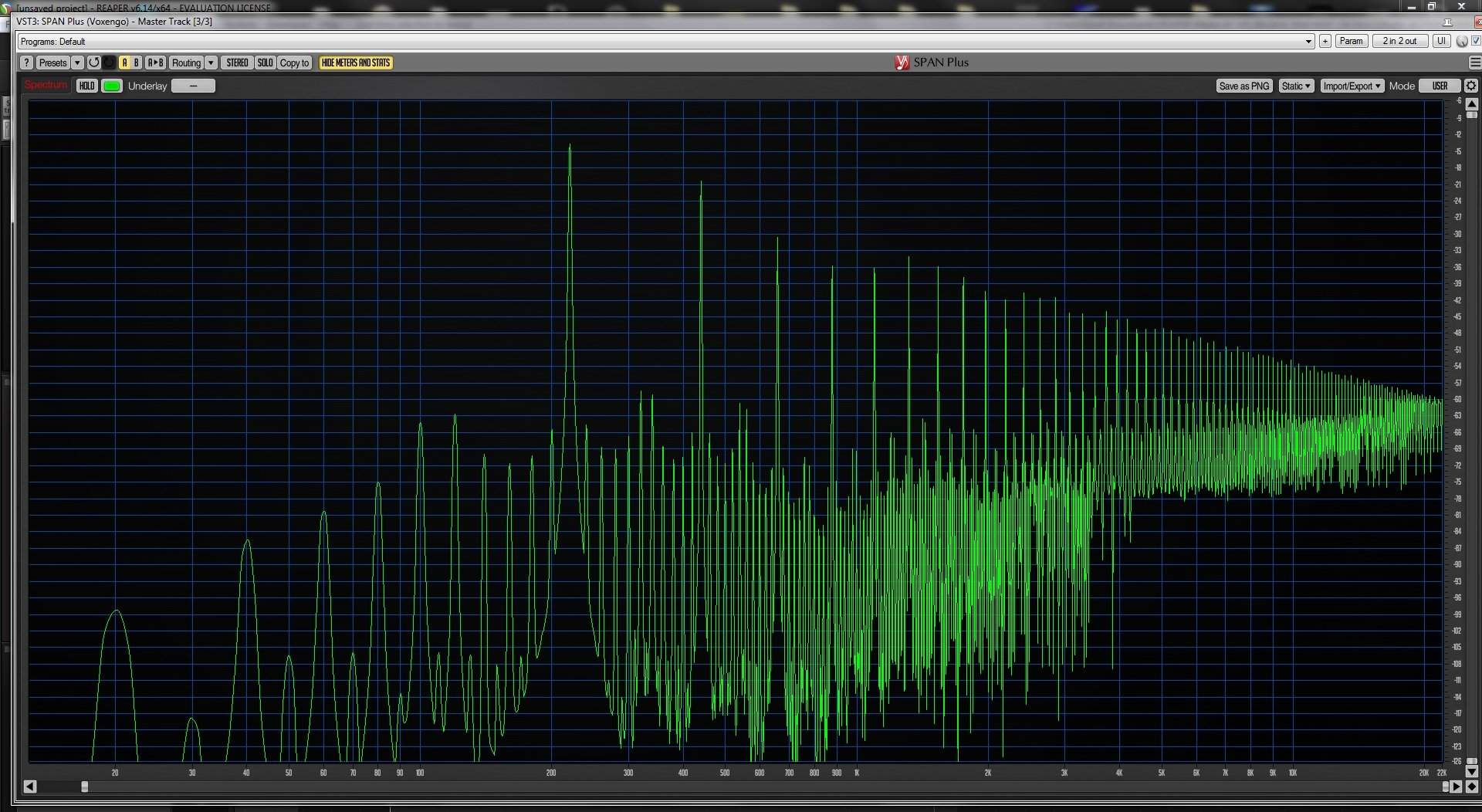Screen dimensions: 1482x812
Task: Click the wet/dry mix knob icon
Action: pos(1462,42)
